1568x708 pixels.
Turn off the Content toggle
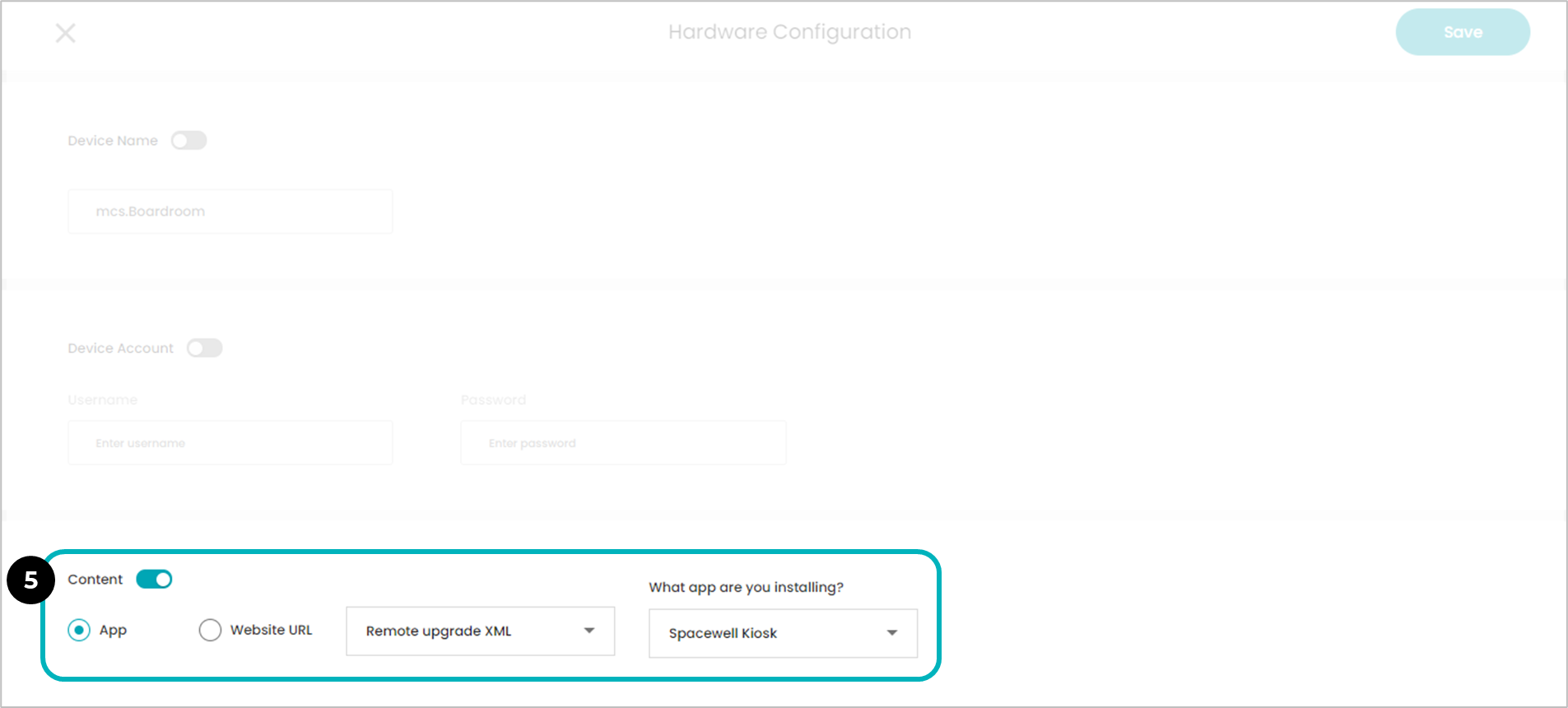coord(155,580)
